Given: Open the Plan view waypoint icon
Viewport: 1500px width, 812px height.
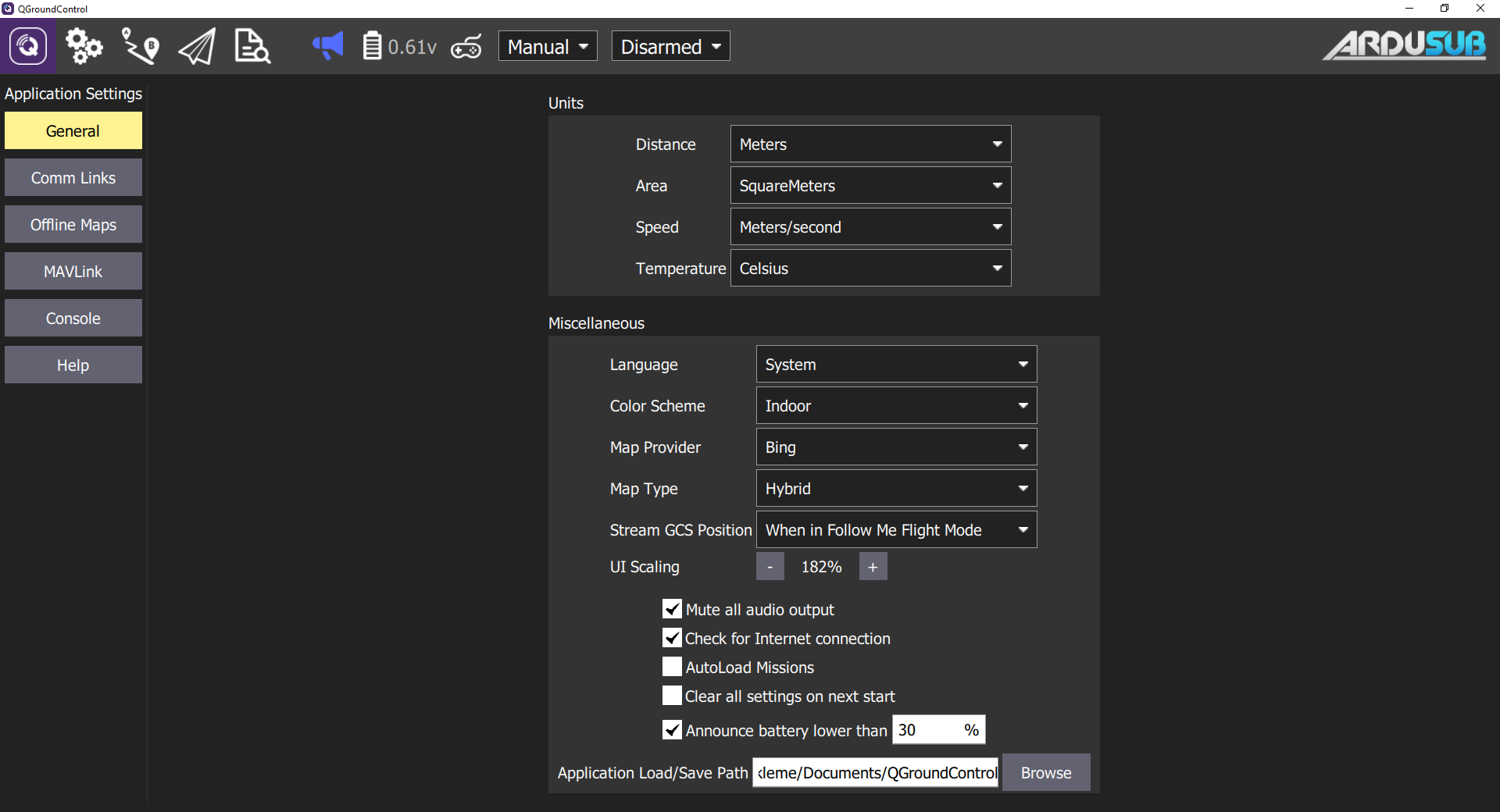Looking at the screenshot, I should click(141, 46).
